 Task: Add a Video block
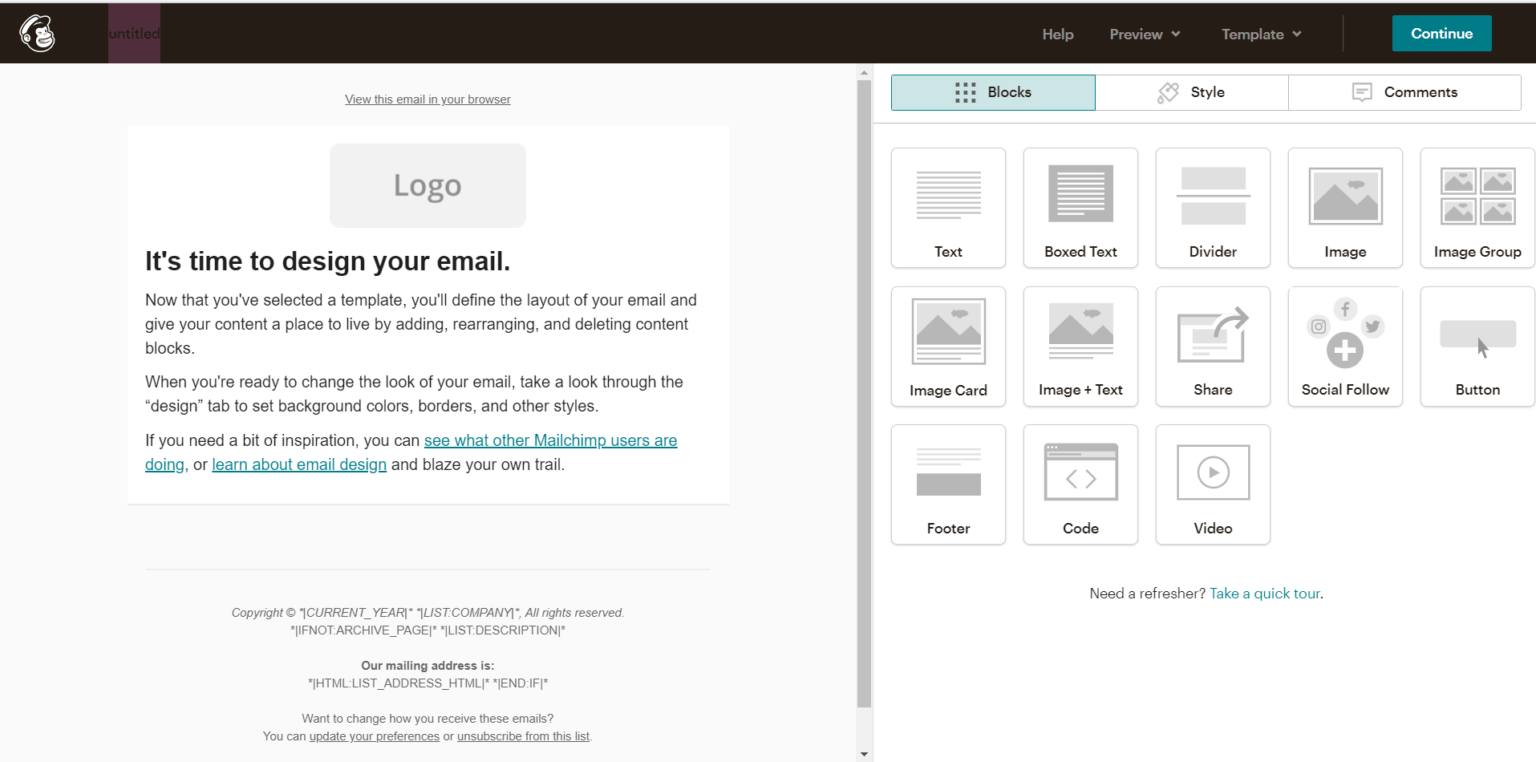tap(1212, 484)
